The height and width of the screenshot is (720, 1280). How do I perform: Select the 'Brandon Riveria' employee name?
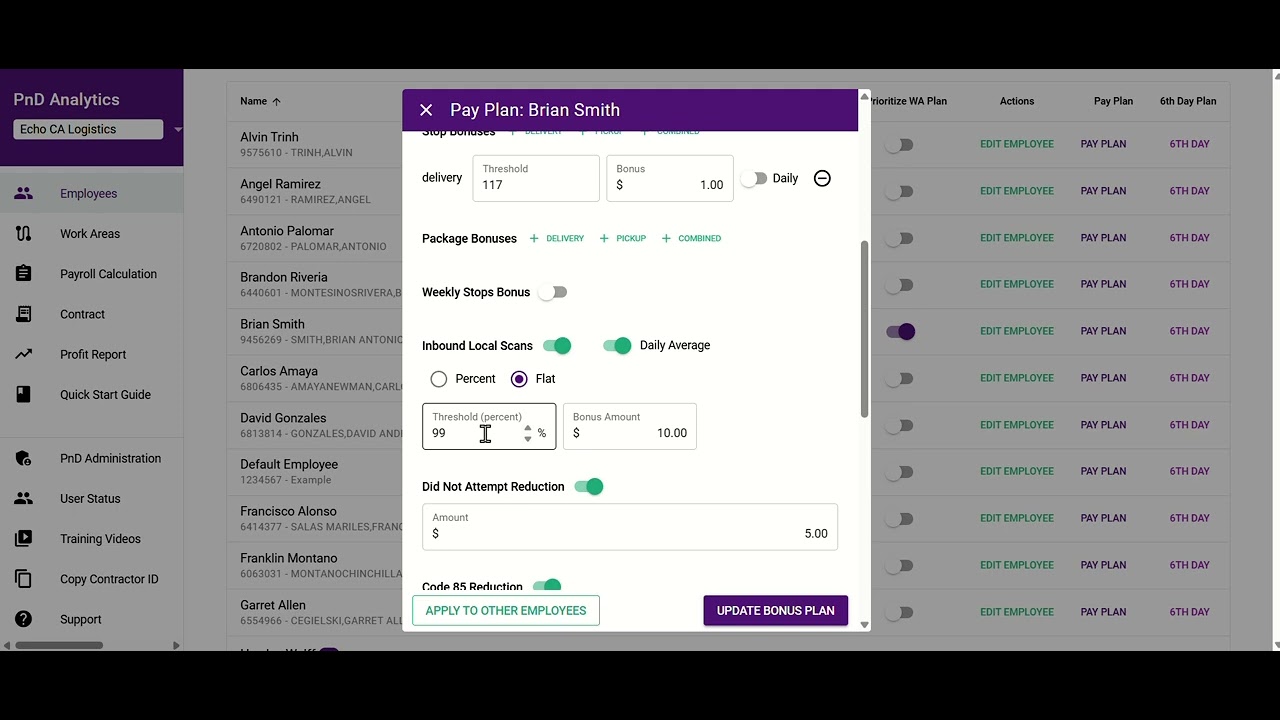click(284, 277)
